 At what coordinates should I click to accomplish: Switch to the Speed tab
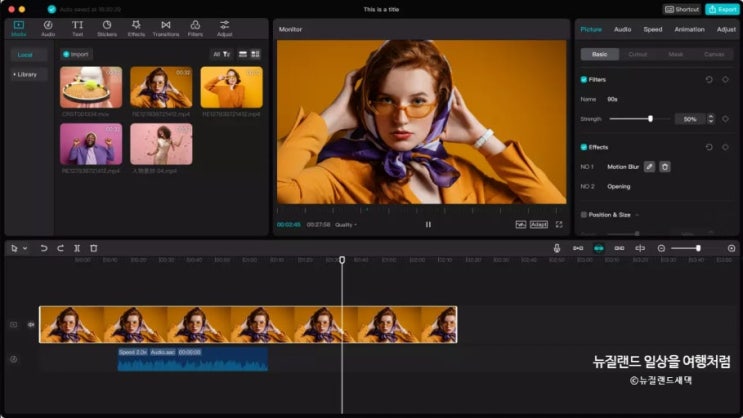[x=652, y=30]
